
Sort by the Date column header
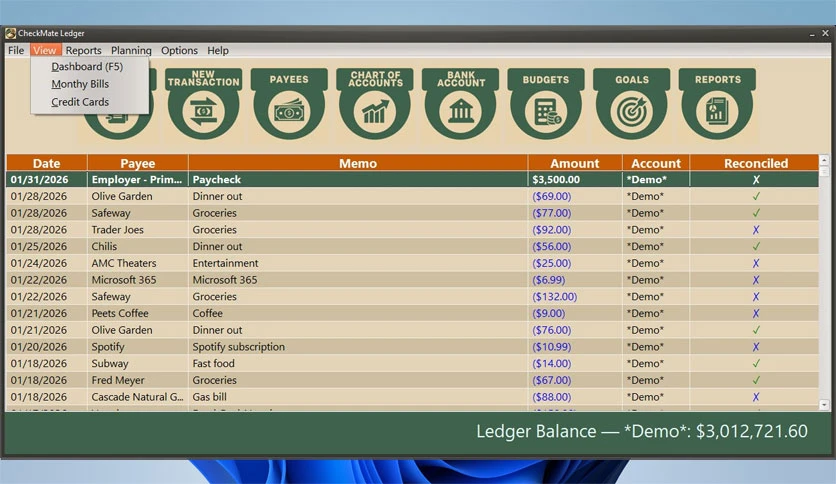coord(46,163)
